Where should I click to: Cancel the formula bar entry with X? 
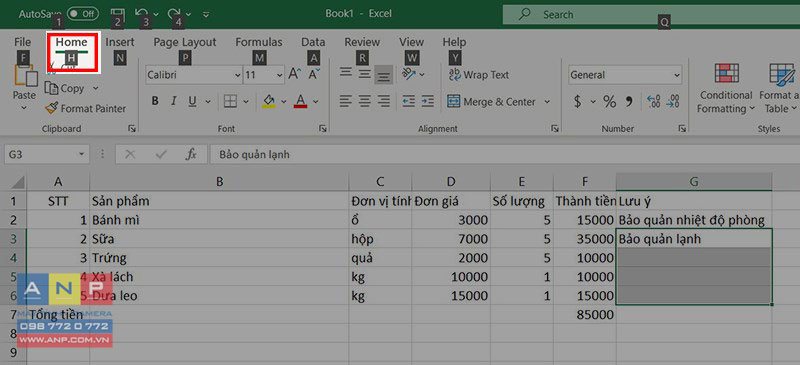tap(130, 154)
